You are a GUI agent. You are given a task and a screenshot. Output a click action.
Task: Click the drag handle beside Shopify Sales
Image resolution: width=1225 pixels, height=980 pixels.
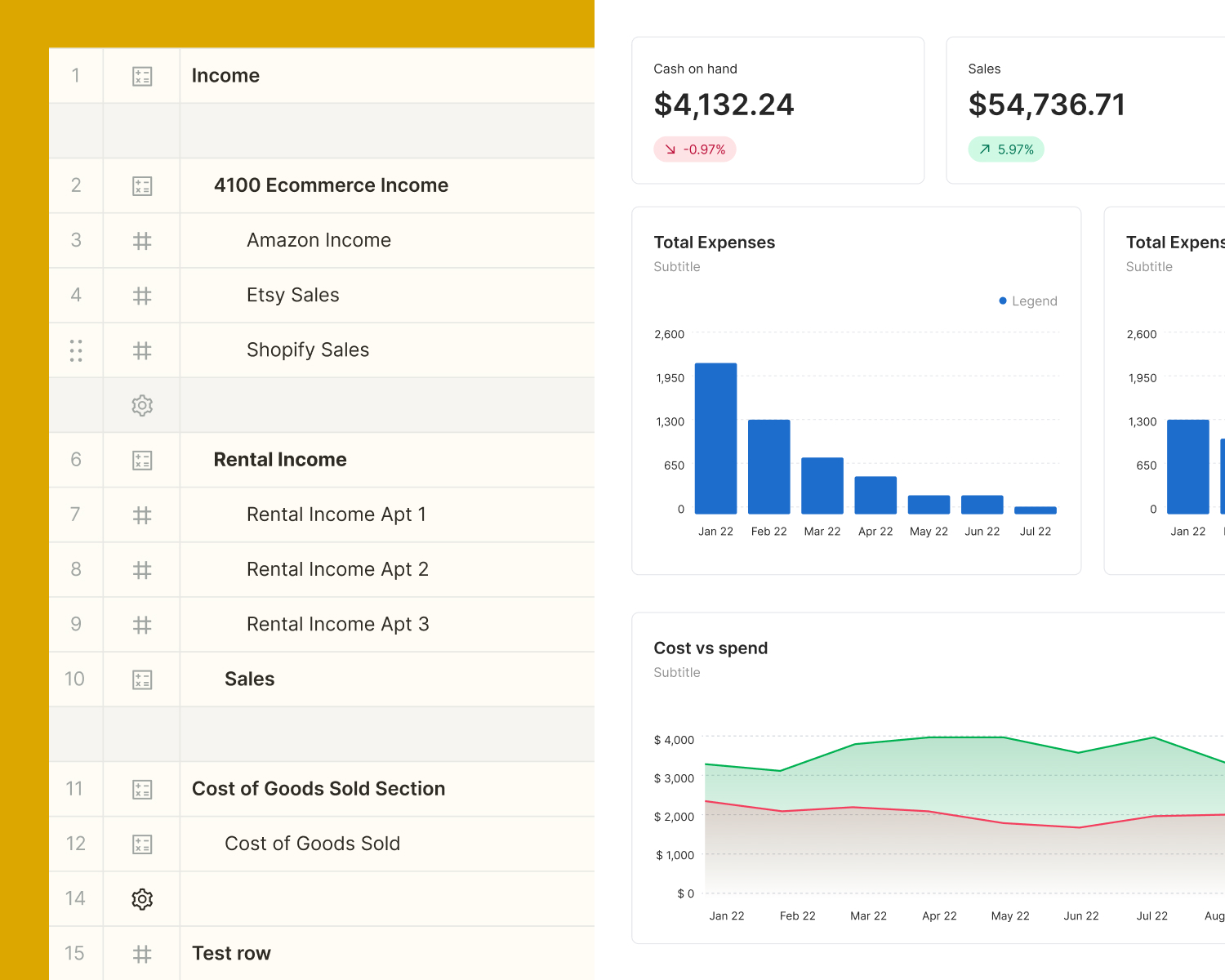point(76,350)
